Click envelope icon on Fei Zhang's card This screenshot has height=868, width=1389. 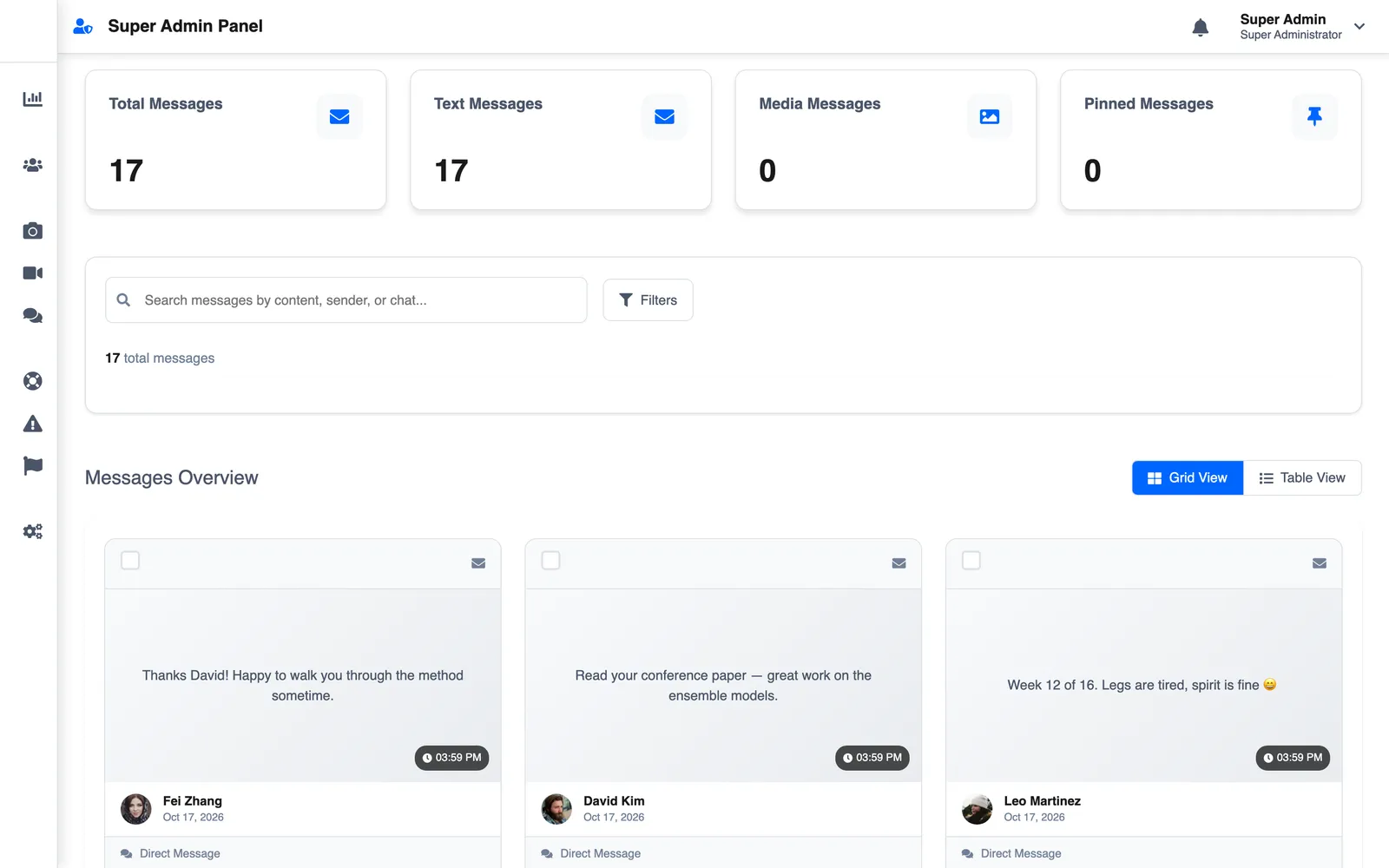click(x=478, y=563)
